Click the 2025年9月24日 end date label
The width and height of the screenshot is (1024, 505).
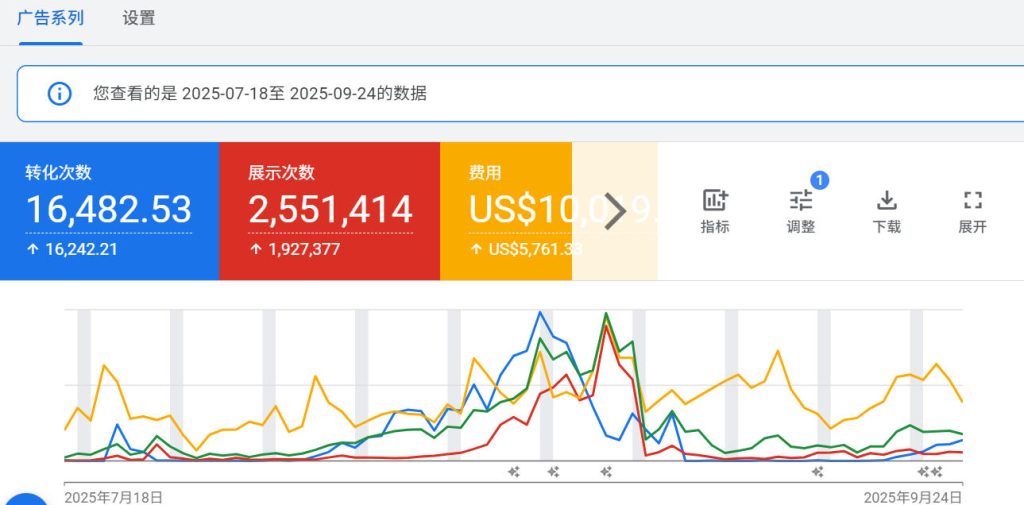913,496
